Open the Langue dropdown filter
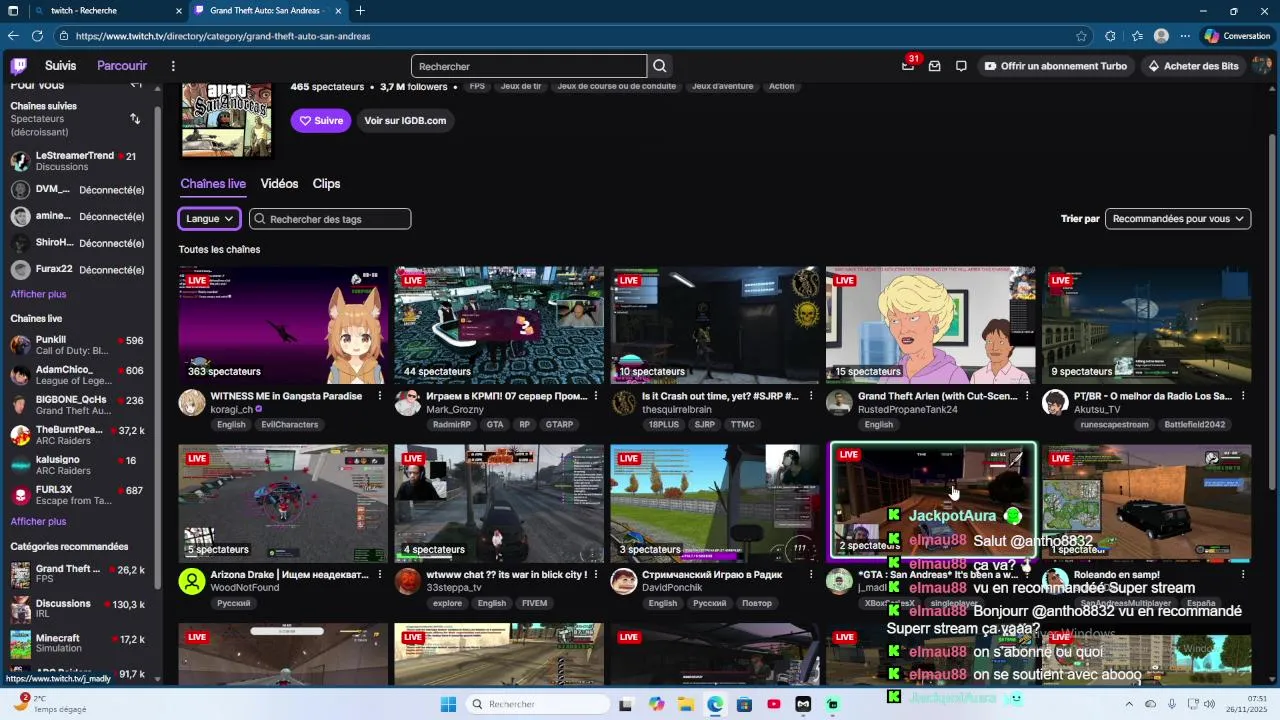 tap(210, 219)
